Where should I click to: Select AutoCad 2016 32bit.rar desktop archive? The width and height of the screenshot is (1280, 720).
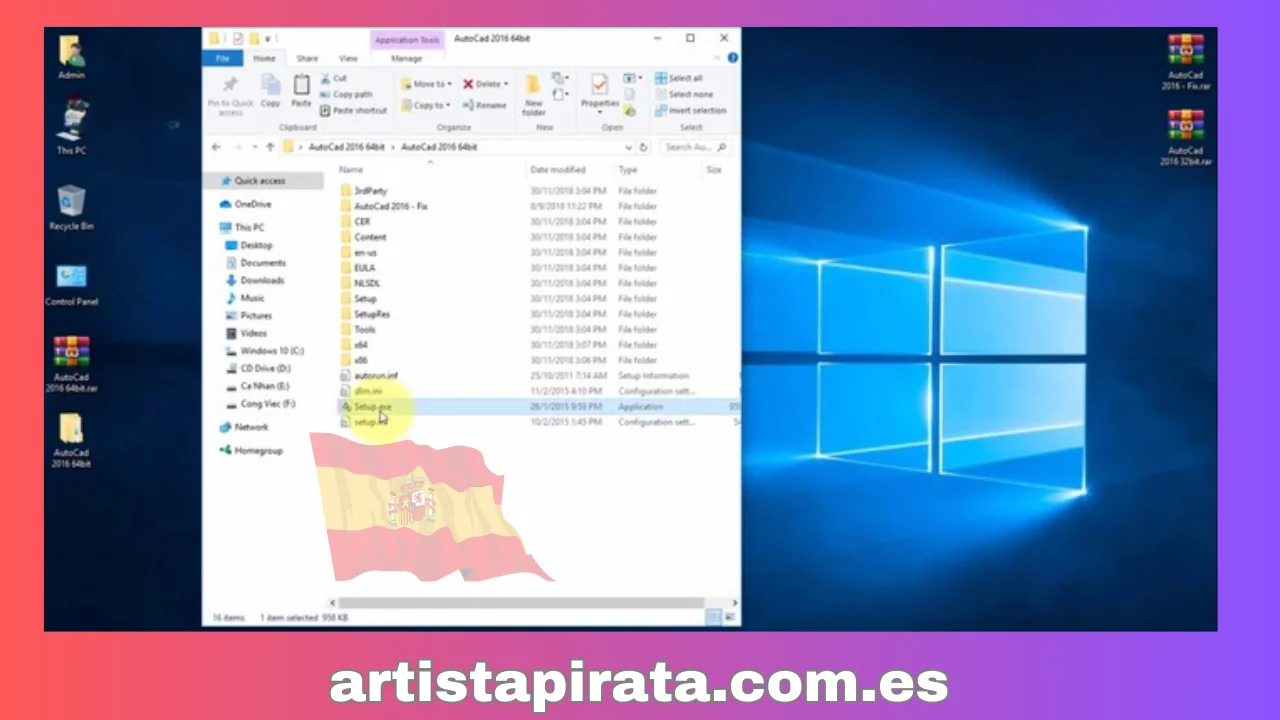(1186, 138)
